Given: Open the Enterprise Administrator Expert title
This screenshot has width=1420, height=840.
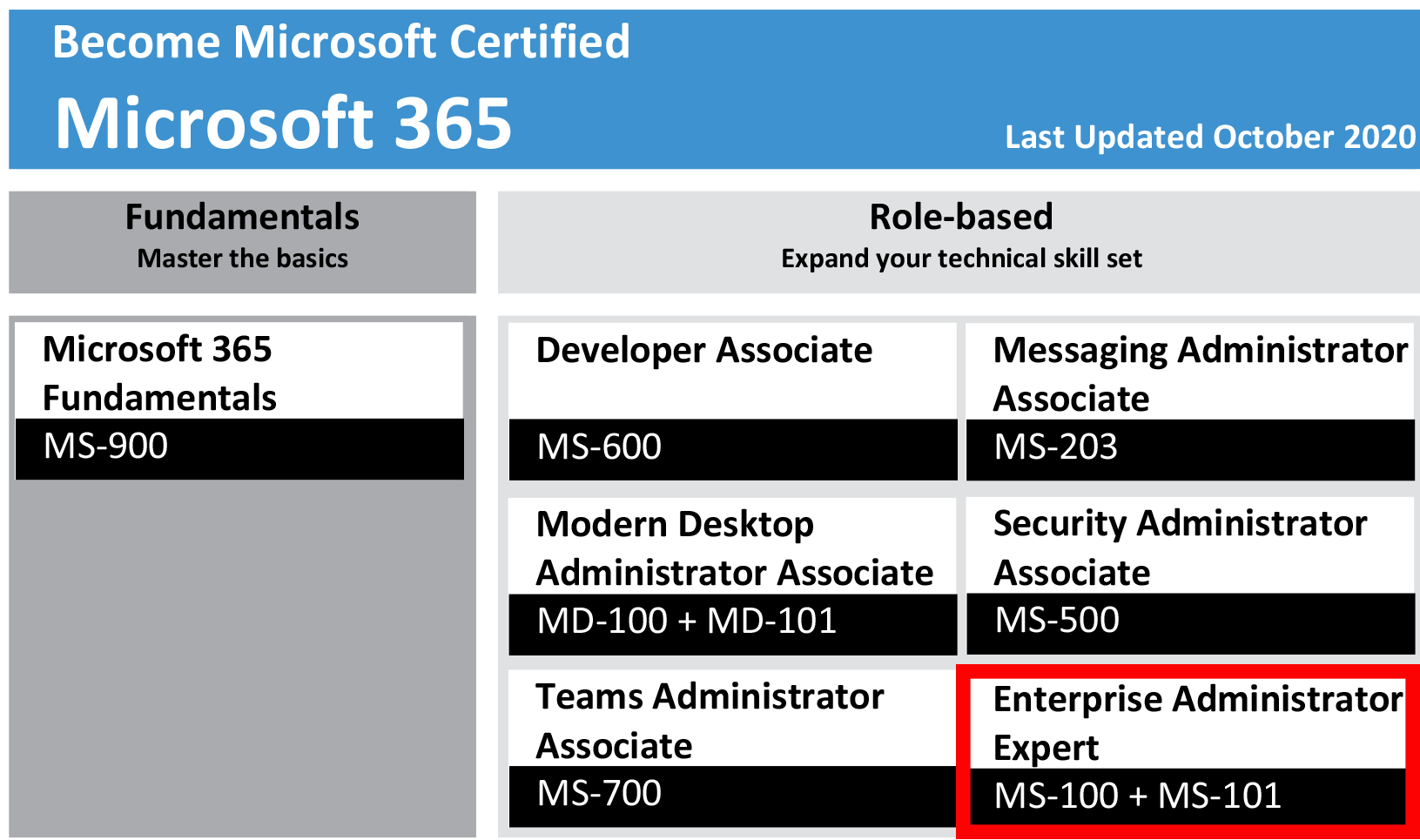Looking at the screenshot, I should point(1198,723).
